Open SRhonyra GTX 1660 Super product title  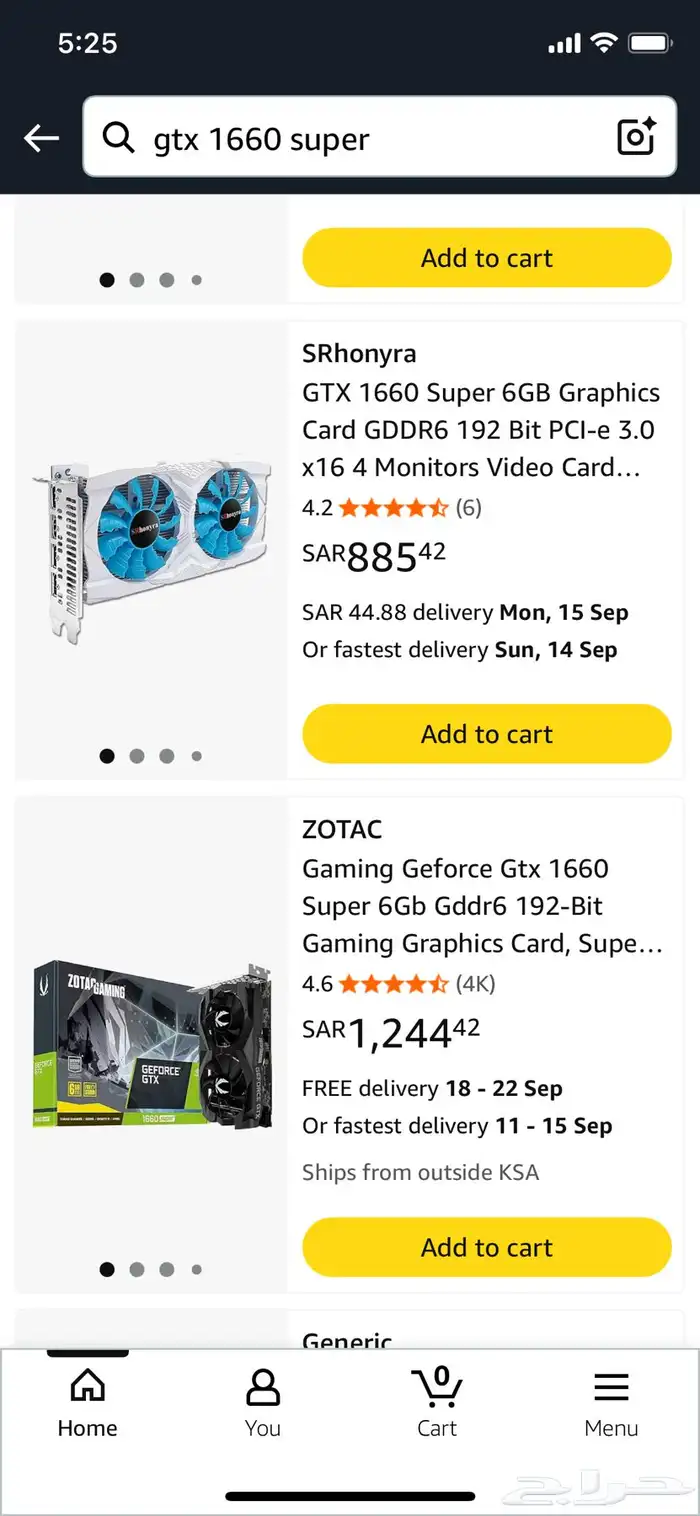[x=482, y=430]
